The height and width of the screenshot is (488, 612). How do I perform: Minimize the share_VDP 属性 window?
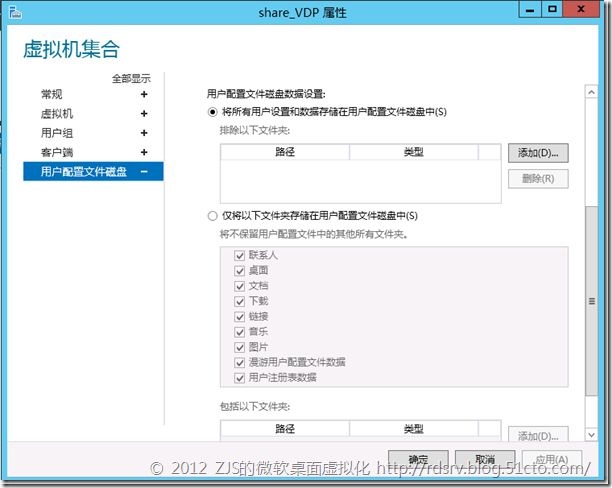click(x=530, y=9)
